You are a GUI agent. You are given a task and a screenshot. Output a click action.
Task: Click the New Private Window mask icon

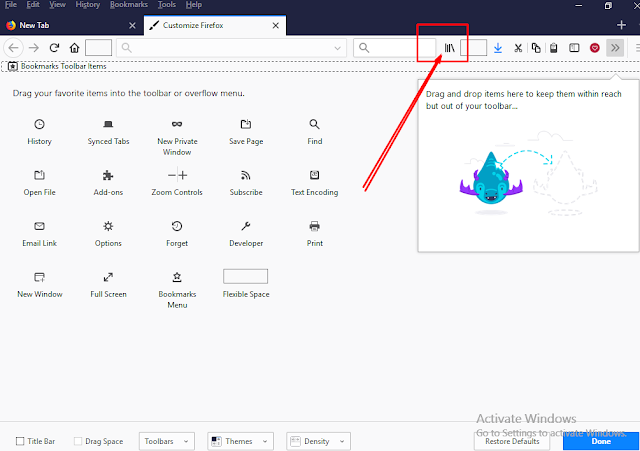click(x=177, y=124)
